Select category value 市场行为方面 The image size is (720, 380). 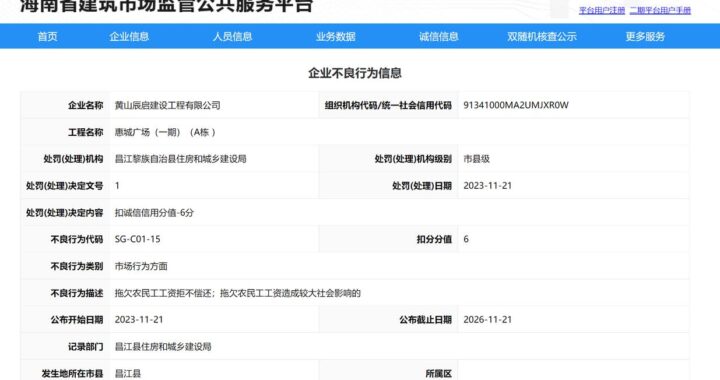pos(141,266)
